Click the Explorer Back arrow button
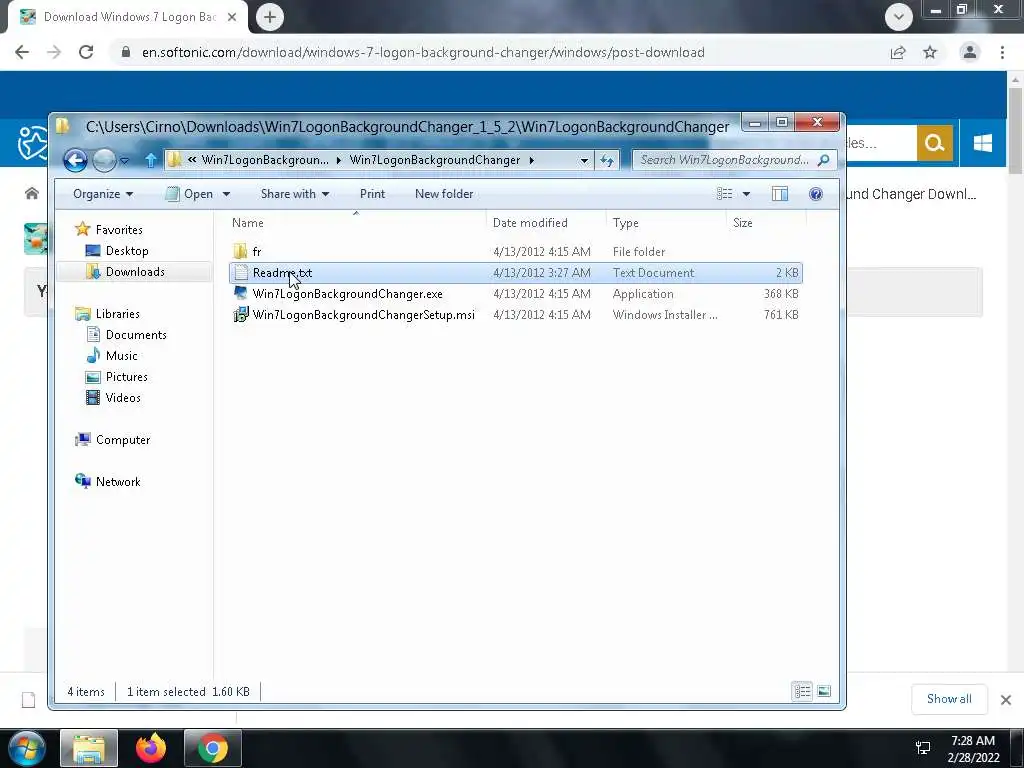Screen dimensions: 1024x768 (x=75, y=160)
